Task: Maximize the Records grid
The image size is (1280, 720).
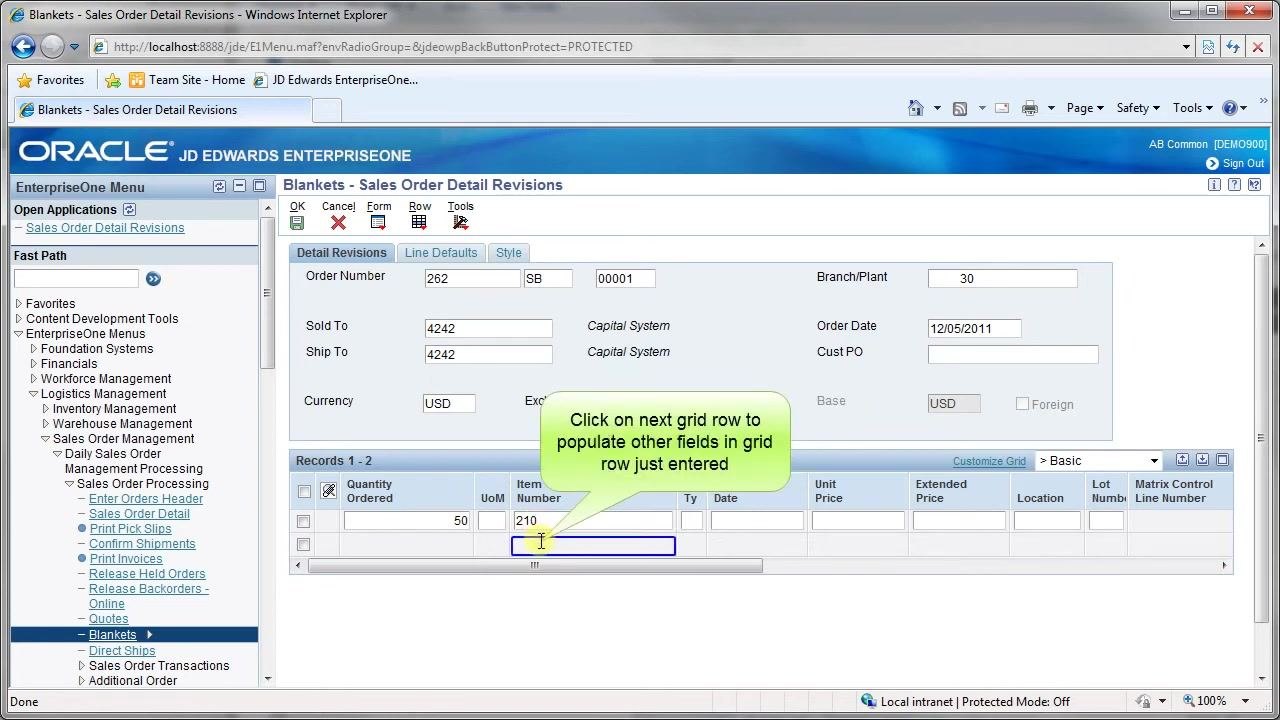Action: (x=1222, y=460)
